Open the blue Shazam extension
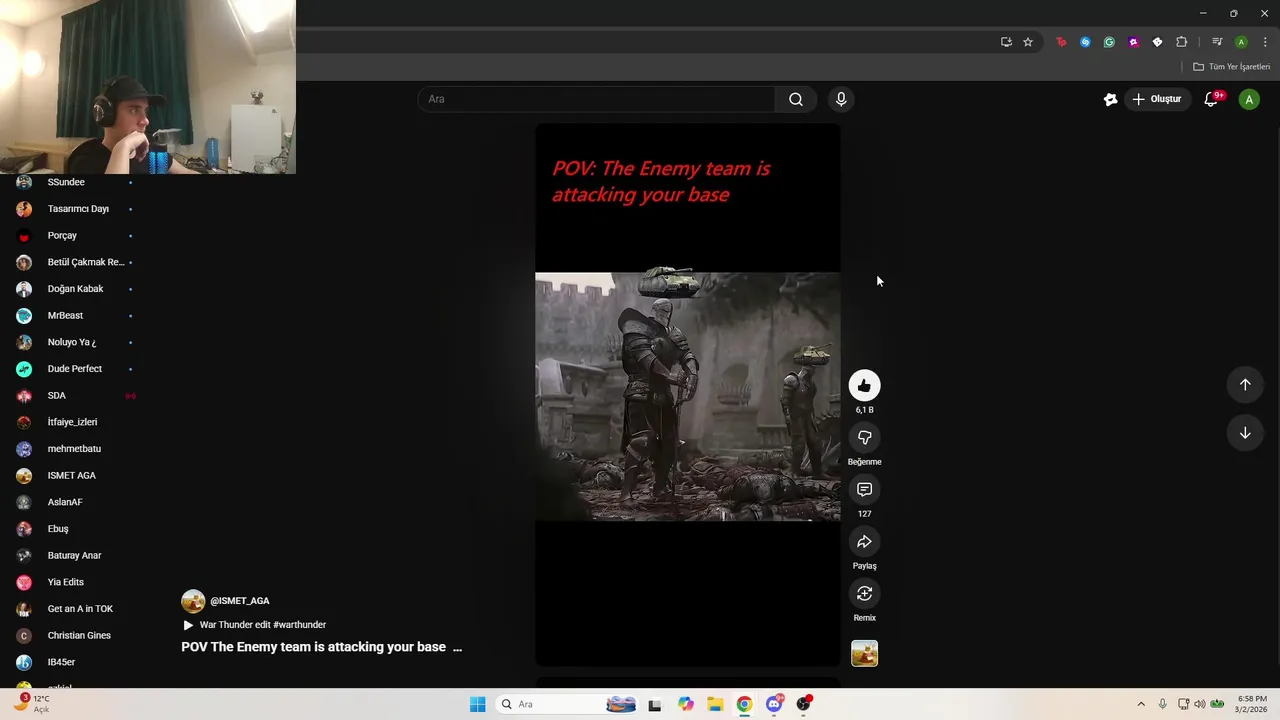The width and height of the screenshot is (1280, 720). coord(1085,42)
